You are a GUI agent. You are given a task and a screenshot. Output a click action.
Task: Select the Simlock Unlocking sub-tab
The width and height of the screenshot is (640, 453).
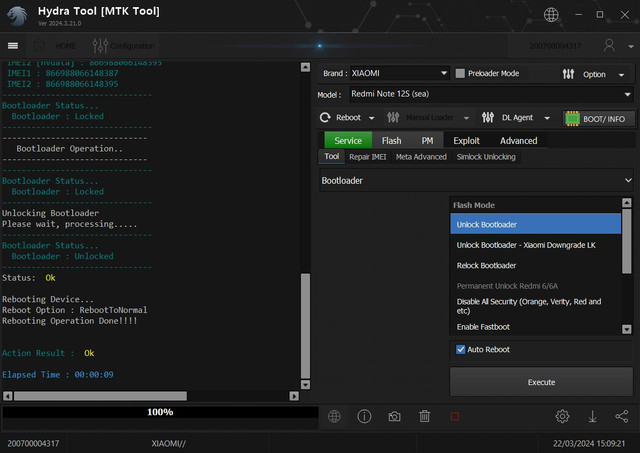pos(486,157)
